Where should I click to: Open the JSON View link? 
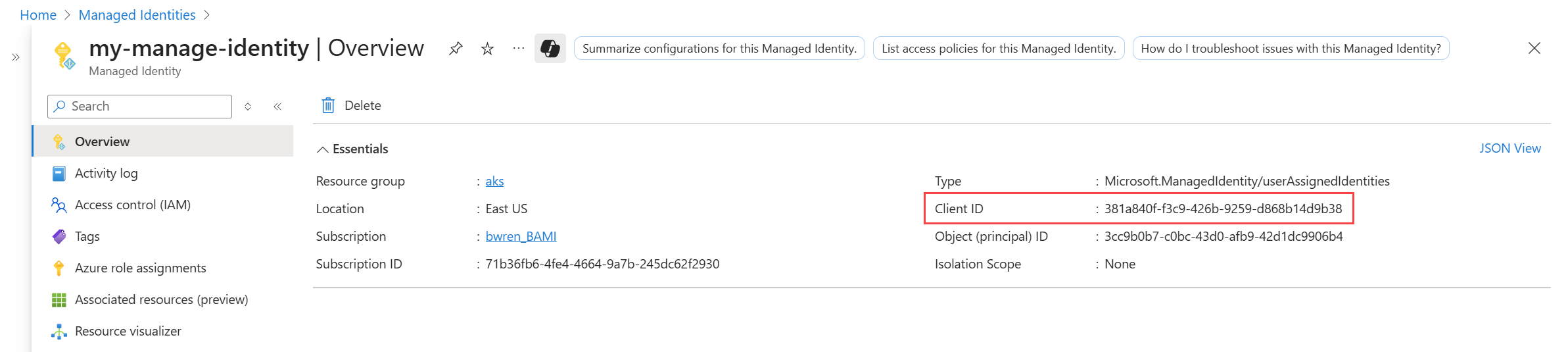1509,149
